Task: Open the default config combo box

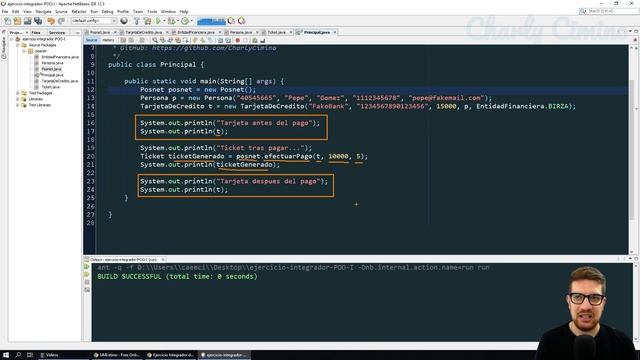Action: 94,21
